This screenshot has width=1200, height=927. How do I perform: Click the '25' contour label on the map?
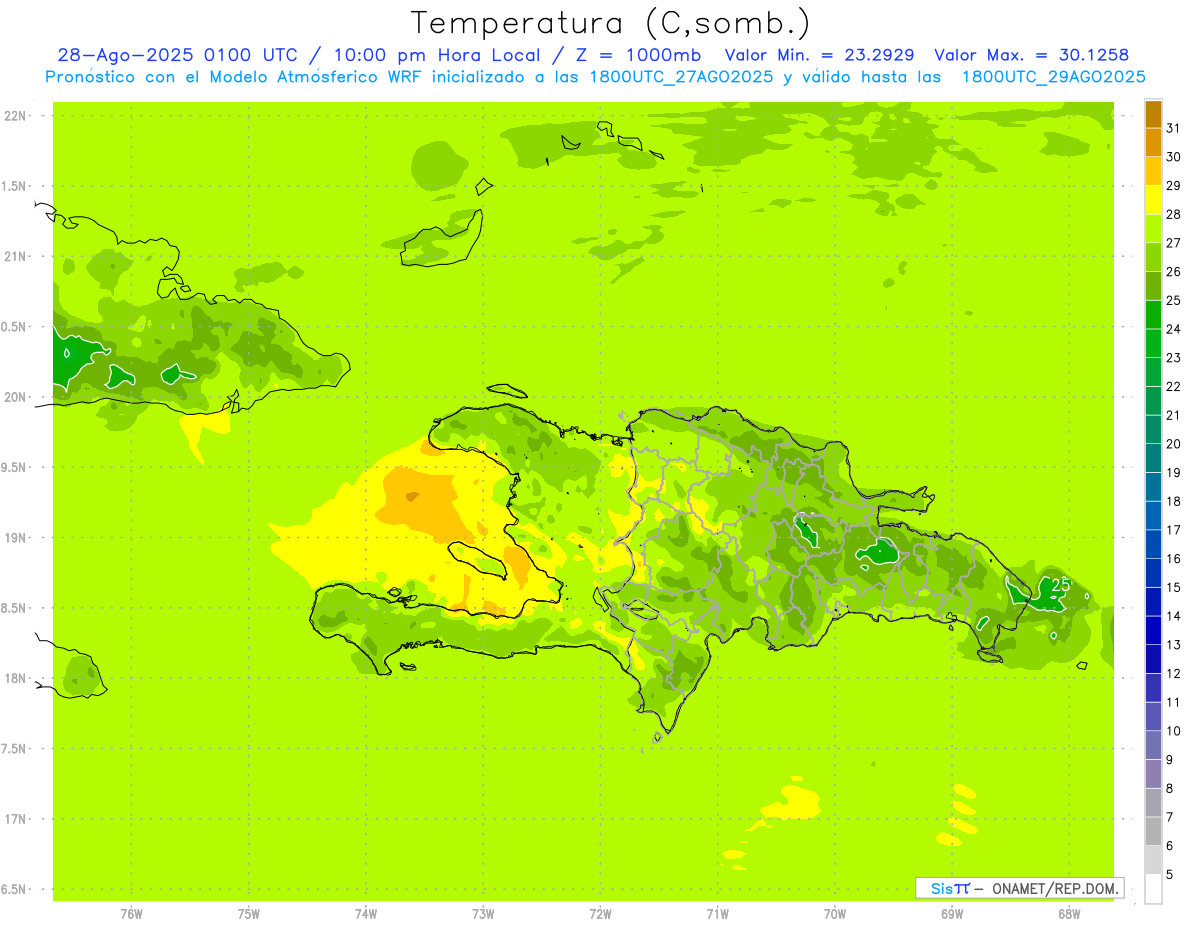1061,584
